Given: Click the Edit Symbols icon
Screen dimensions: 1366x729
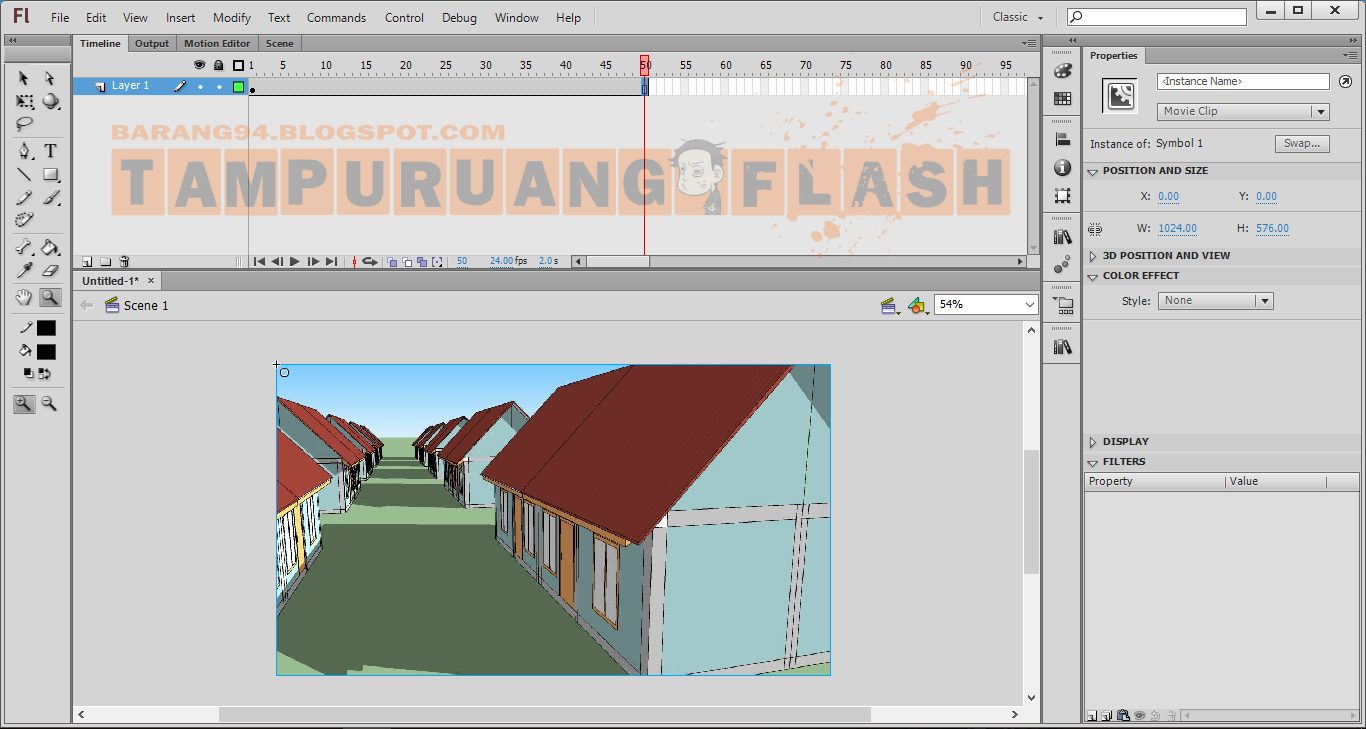Looking at the screenshot, I should [x=917, y=305].
